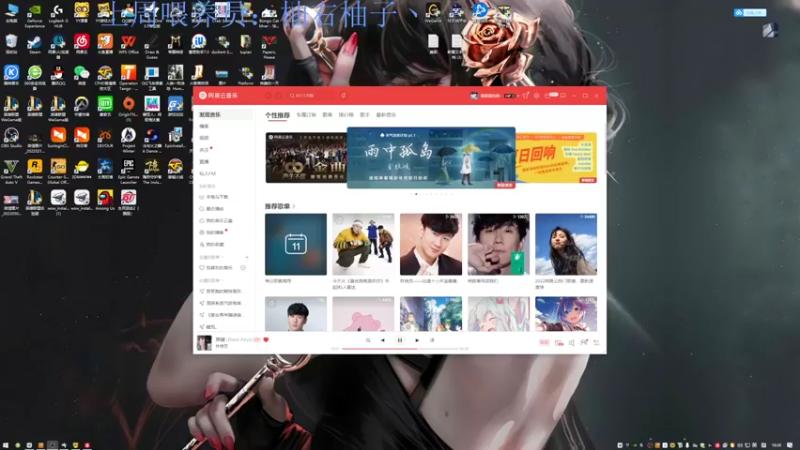Open the Steam desktop shortcut
800x450 pixels.
[x=34, y=44]
